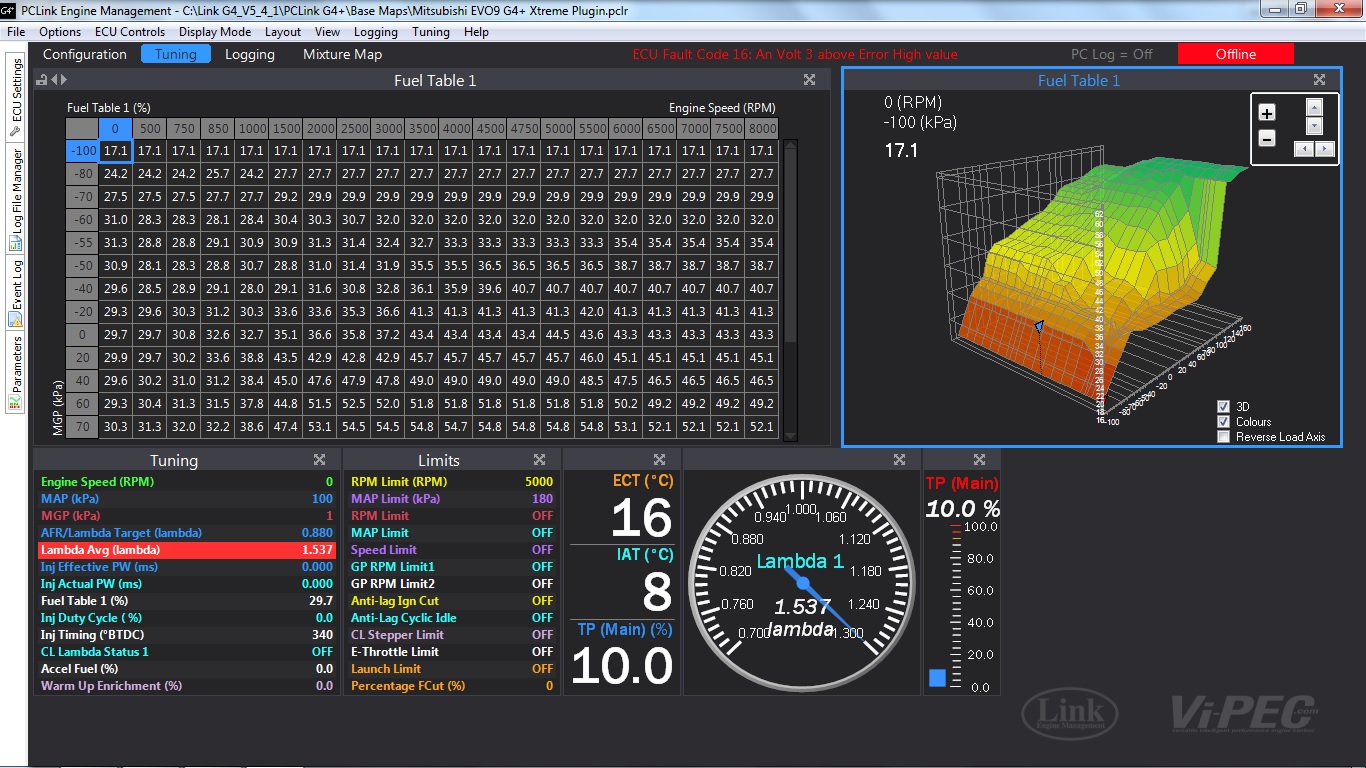Screen dimensions: 1366x768
Task: Select the 70 kPa row header
Action: [82, 426]
